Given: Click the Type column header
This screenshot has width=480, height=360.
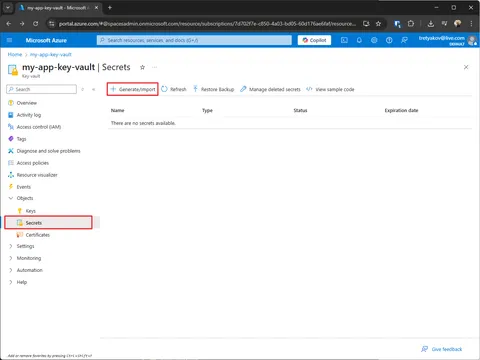Looking at the screenshot, I should [207, 110].
